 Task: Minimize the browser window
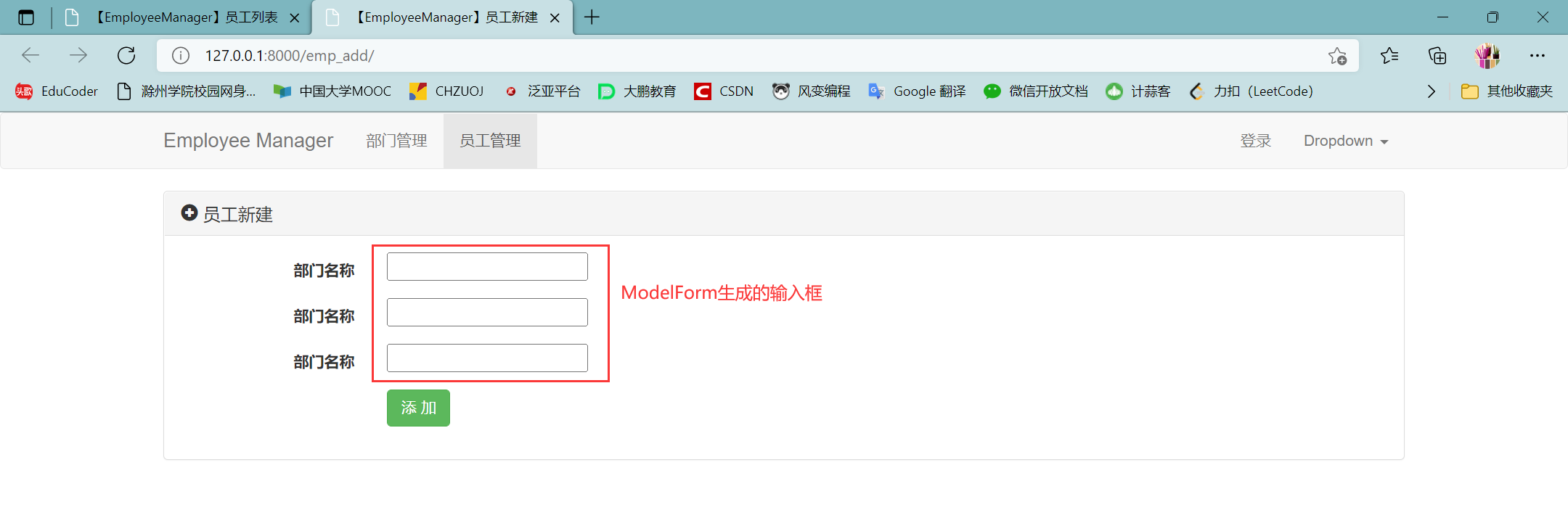click(1442, 17)
